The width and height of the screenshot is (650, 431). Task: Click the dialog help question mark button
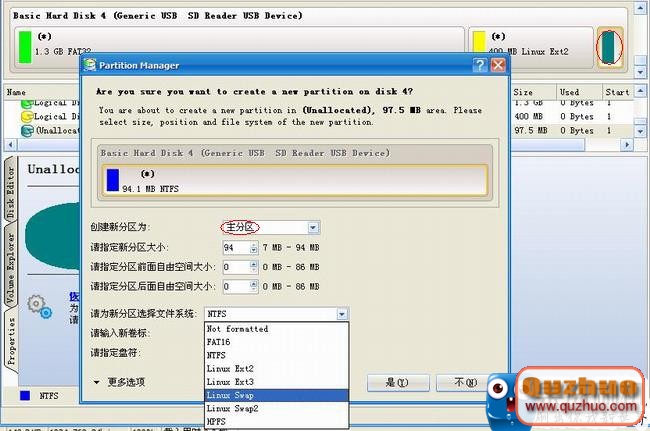click(x=480, y=65)
